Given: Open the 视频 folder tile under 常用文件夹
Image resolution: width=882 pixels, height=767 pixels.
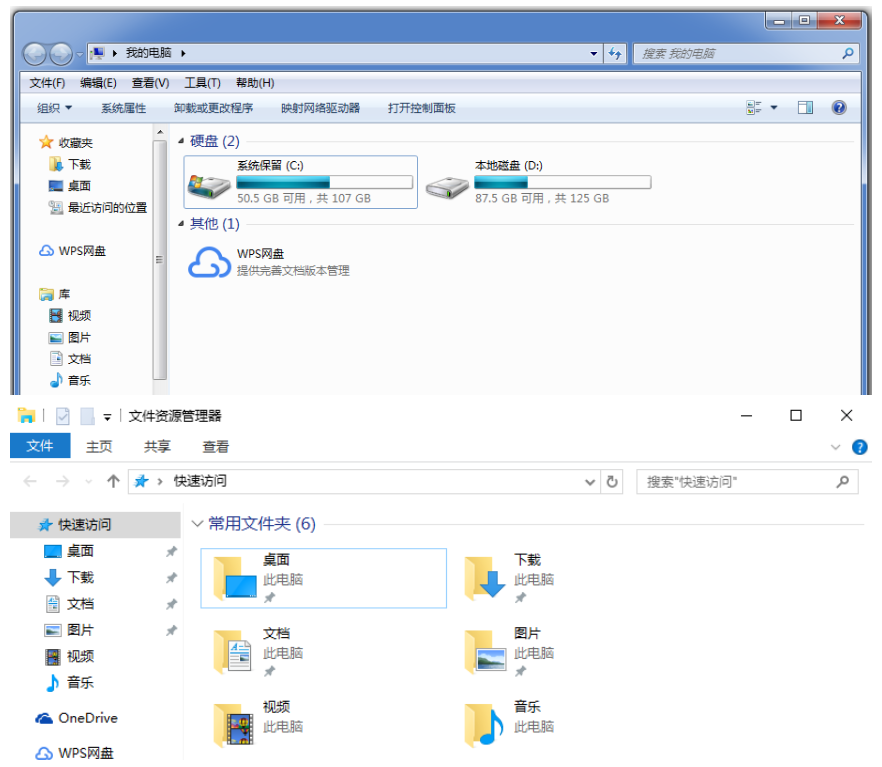Looking at the screenshot, I should coord(259,724).
